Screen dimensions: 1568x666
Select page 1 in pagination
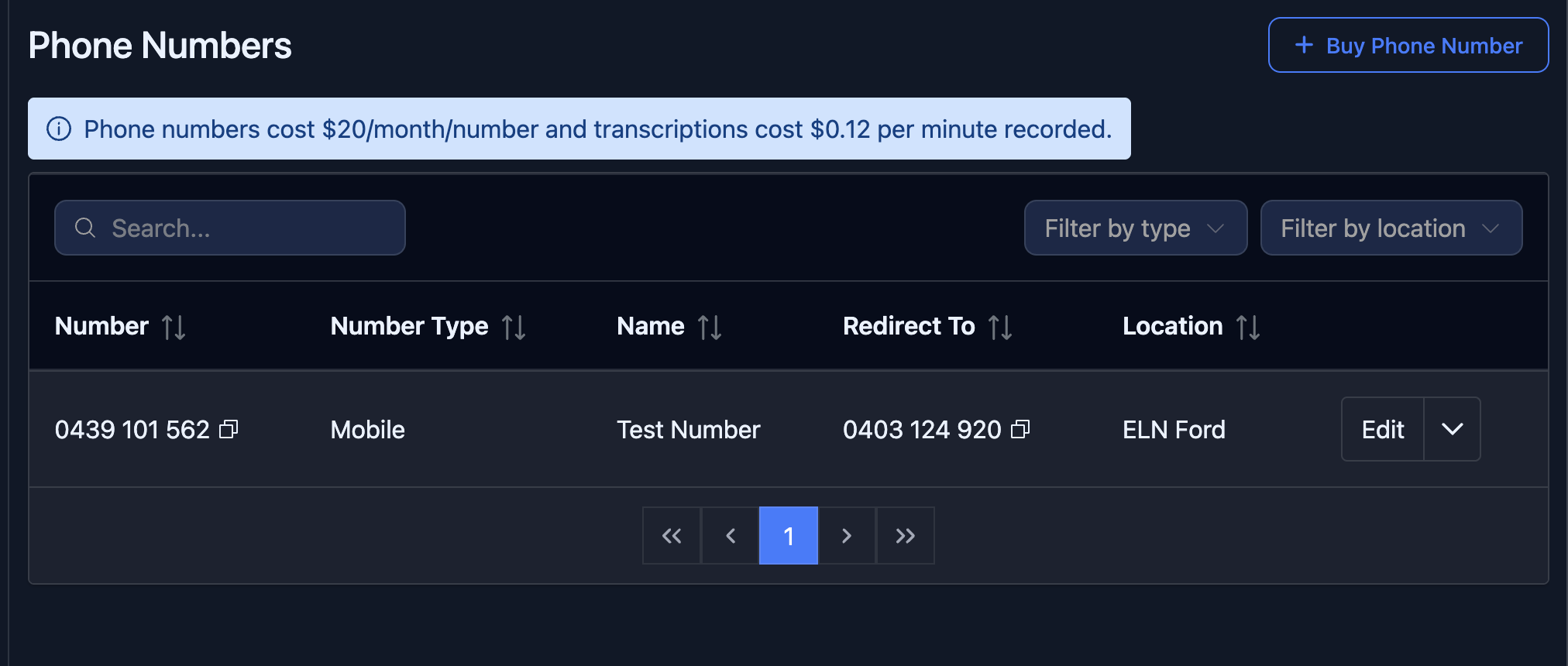[x=788, y=536]
